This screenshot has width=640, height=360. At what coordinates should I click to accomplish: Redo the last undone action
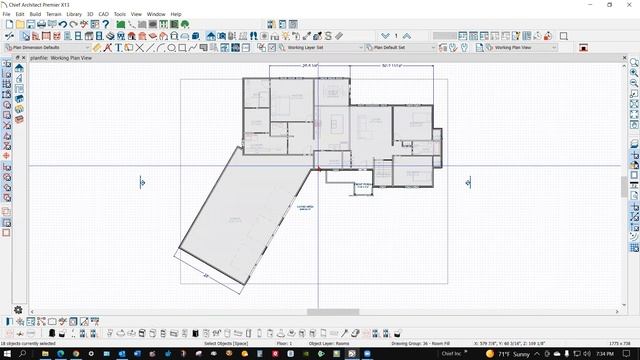pyautogui.click(x=73, y=24)
